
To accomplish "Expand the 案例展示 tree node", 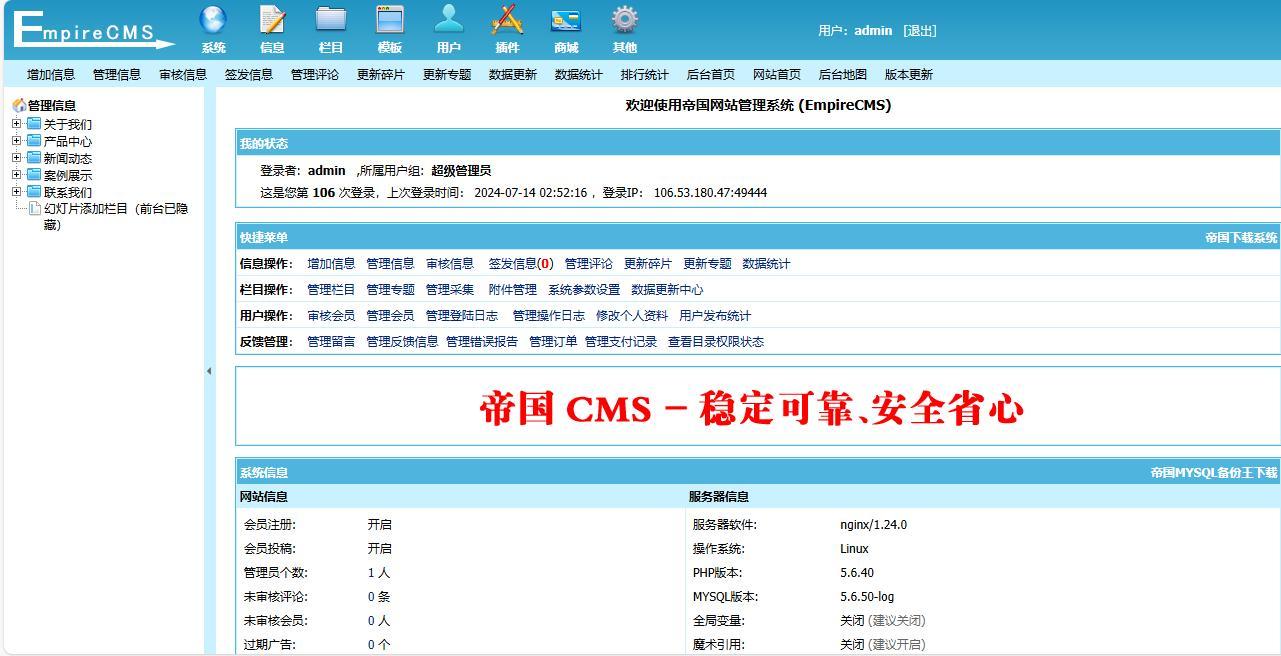I will pos(16,175).
